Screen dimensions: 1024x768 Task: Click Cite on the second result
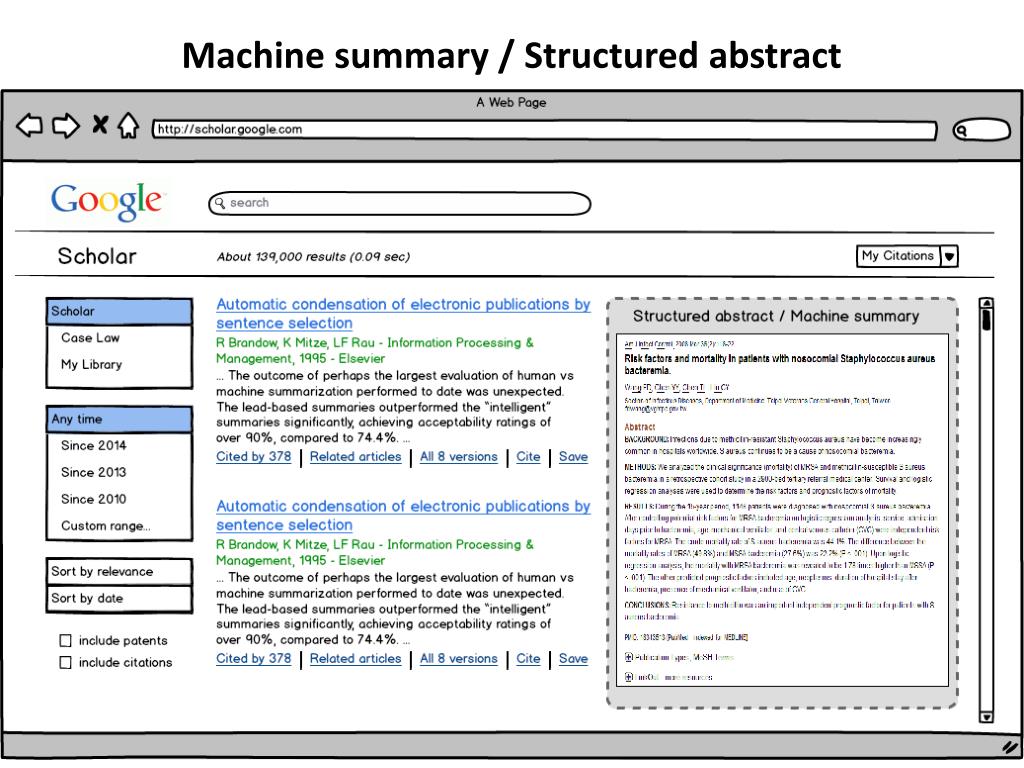[x=528, y=658]
